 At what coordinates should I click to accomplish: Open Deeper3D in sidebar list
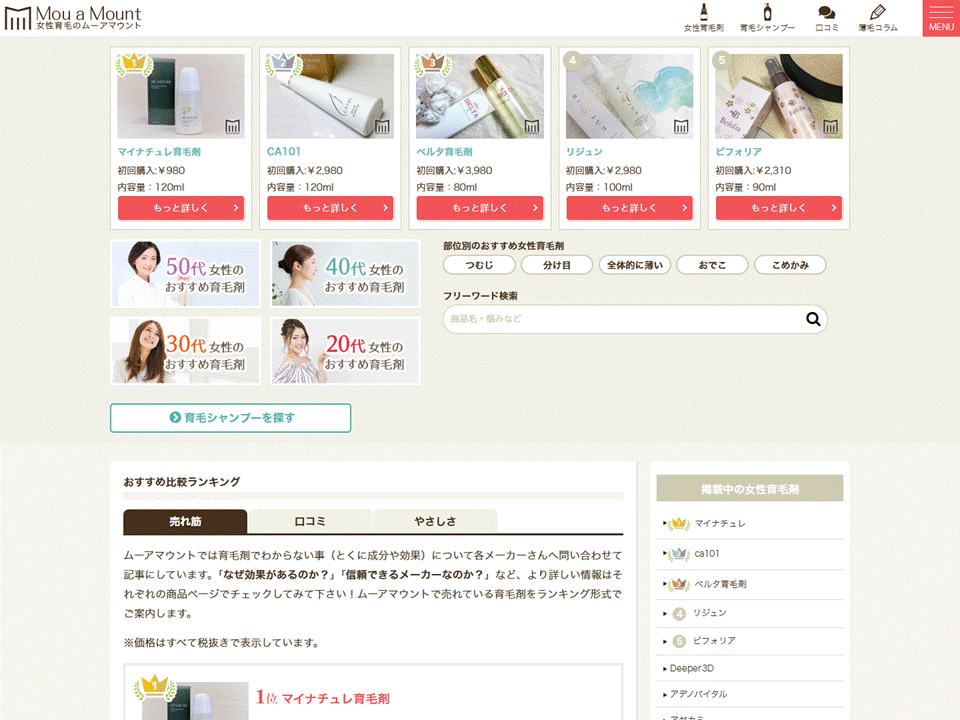pyautogui.click(x=691, y=669)
